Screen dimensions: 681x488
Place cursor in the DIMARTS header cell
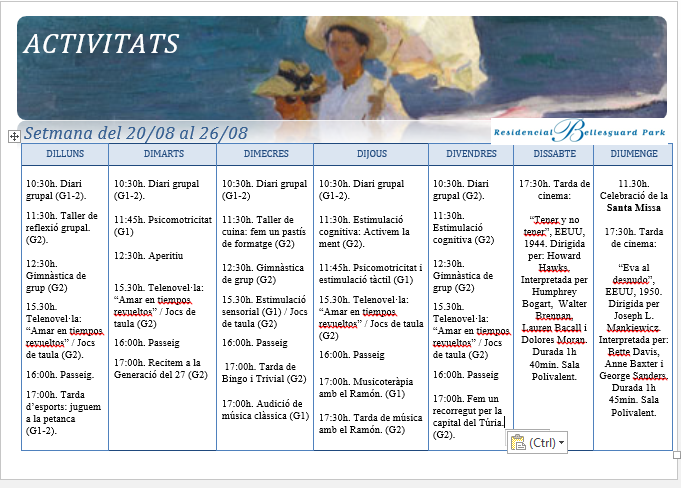tap(162, 154)
